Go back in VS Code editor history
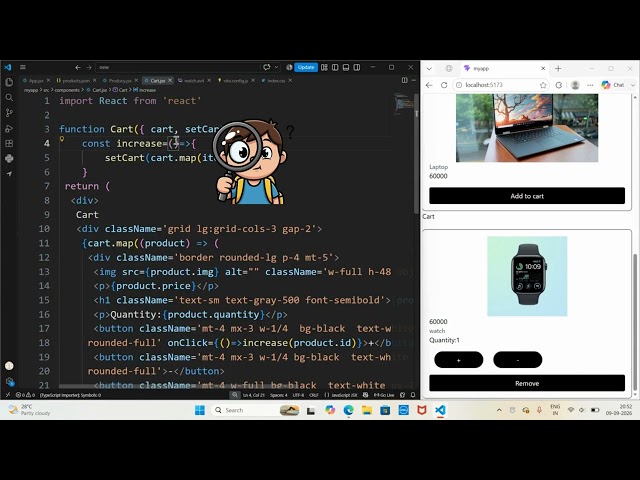 pyautogui.click(x=78, y=67)
